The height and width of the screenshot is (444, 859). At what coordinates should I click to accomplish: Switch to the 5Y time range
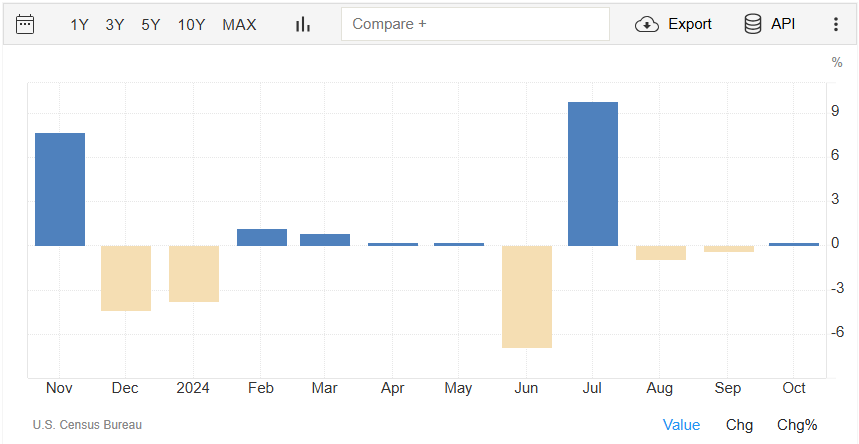151,24
